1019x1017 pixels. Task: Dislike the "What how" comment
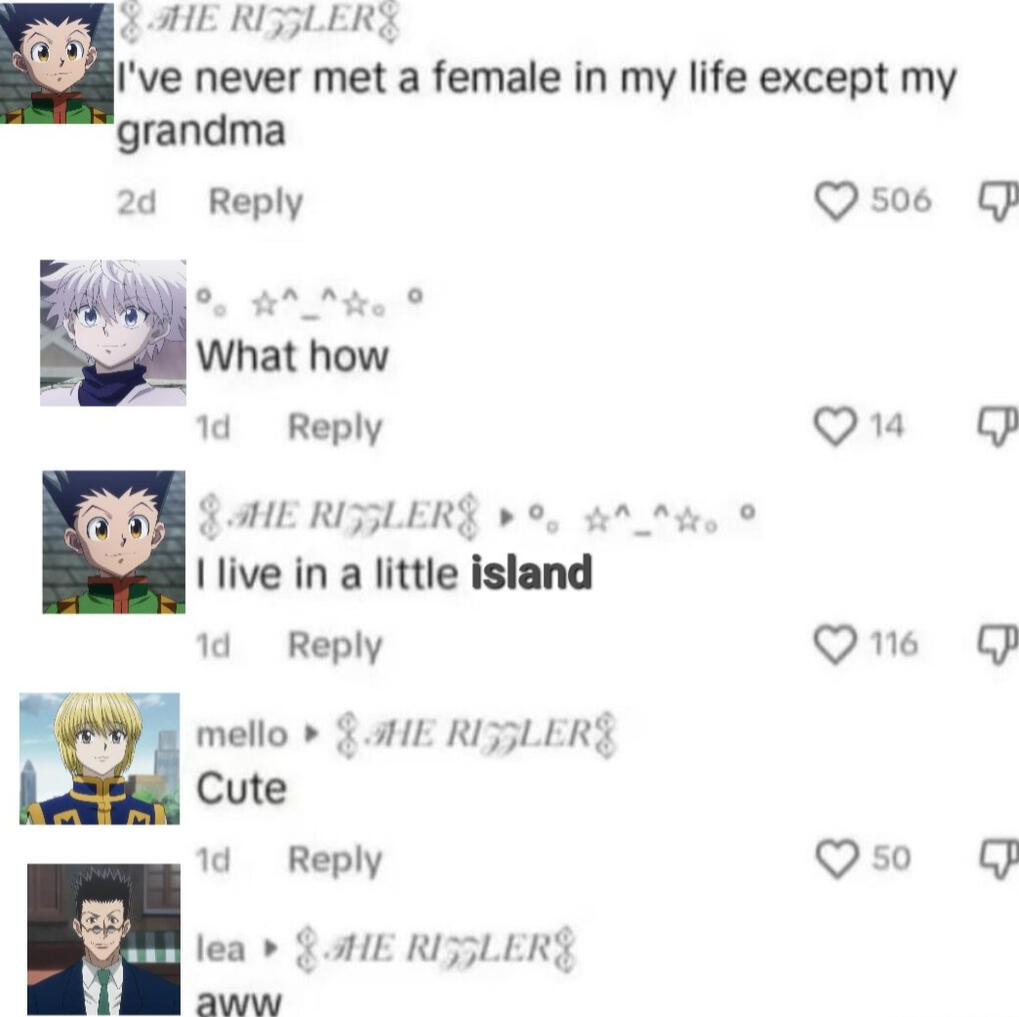click(999, 426)
